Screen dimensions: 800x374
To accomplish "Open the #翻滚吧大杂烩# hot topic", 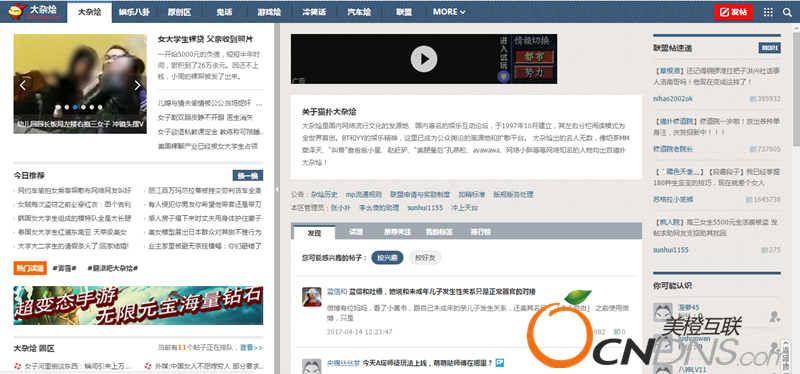I will click(x=112, y=268).
